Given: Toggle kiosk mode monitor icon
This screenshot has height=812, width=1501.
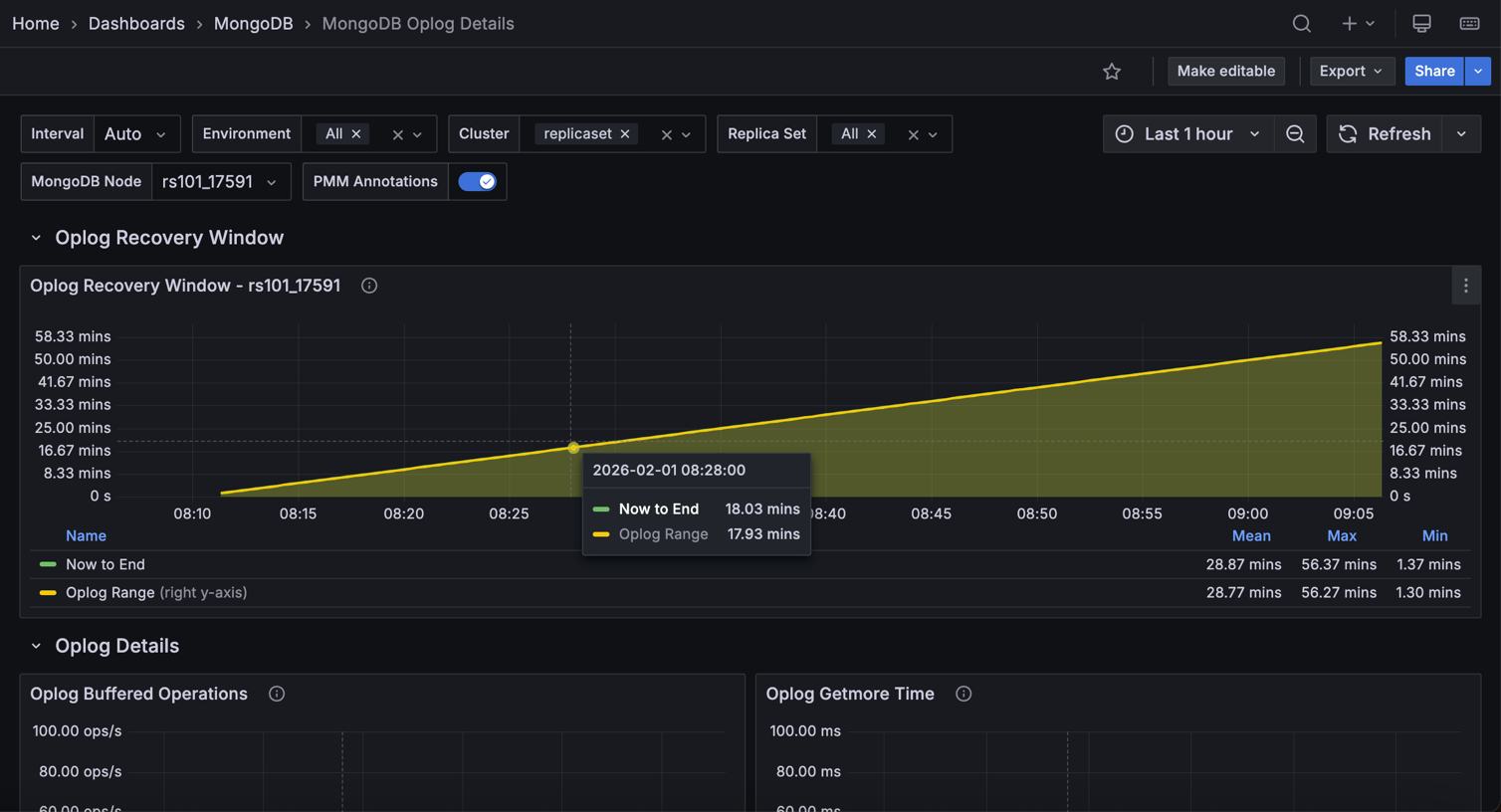Looking at the screenshot, I should (x=1421, y=23).
